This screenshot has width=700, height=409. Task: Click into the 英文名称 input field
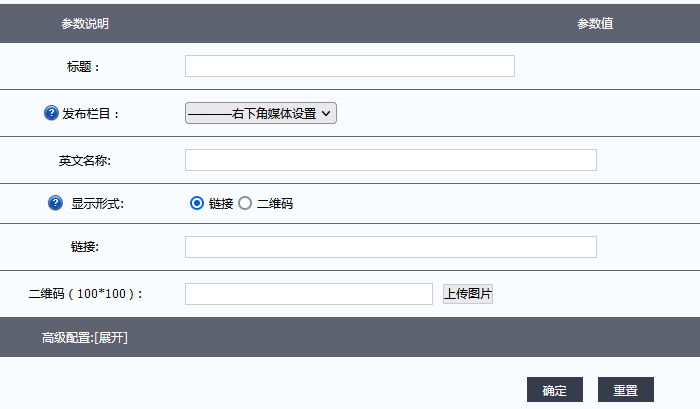point(390,160)
